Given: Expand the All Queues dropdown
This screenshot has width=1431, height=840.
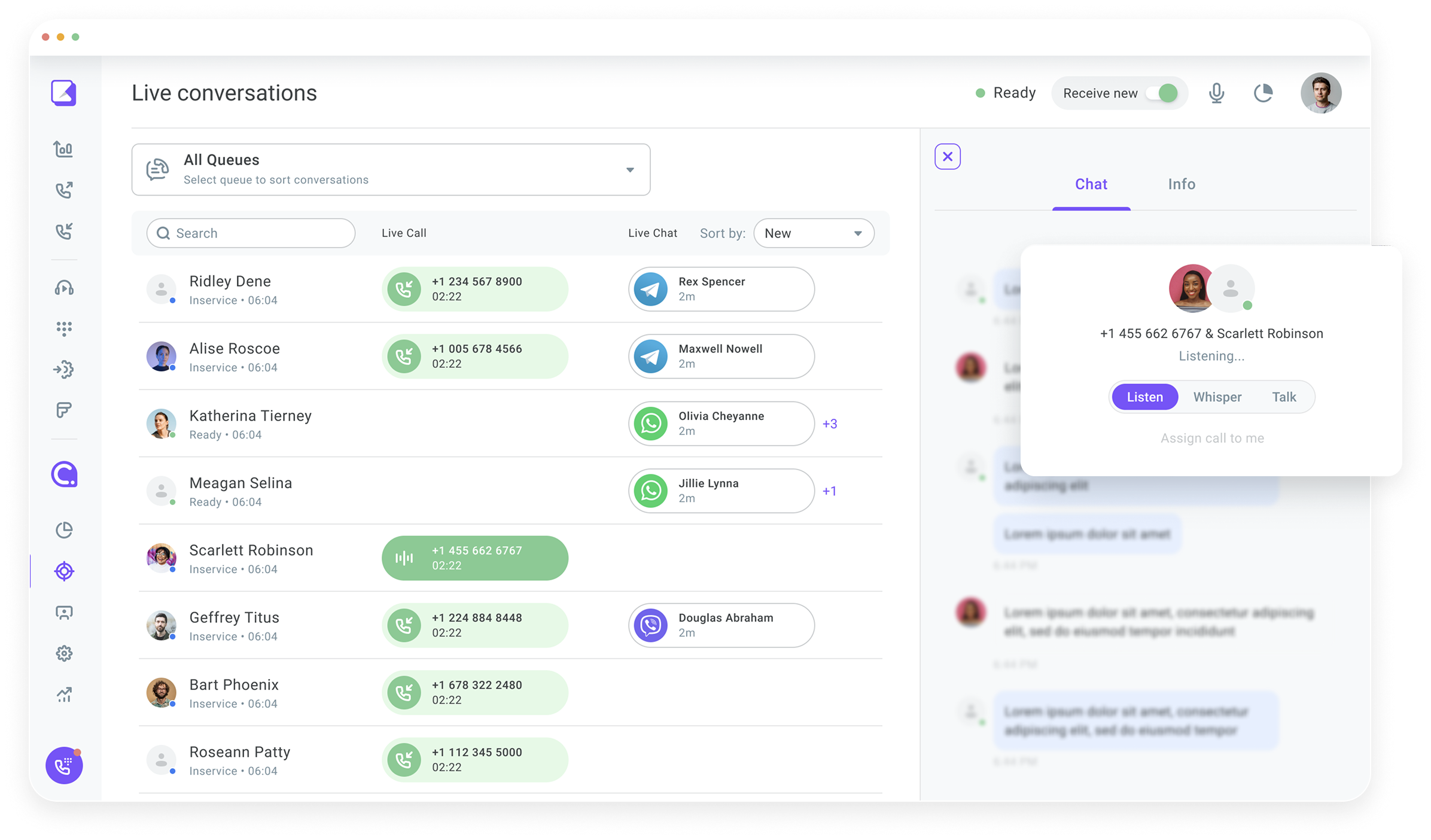Looking at the screenshot, I should 391,169.
